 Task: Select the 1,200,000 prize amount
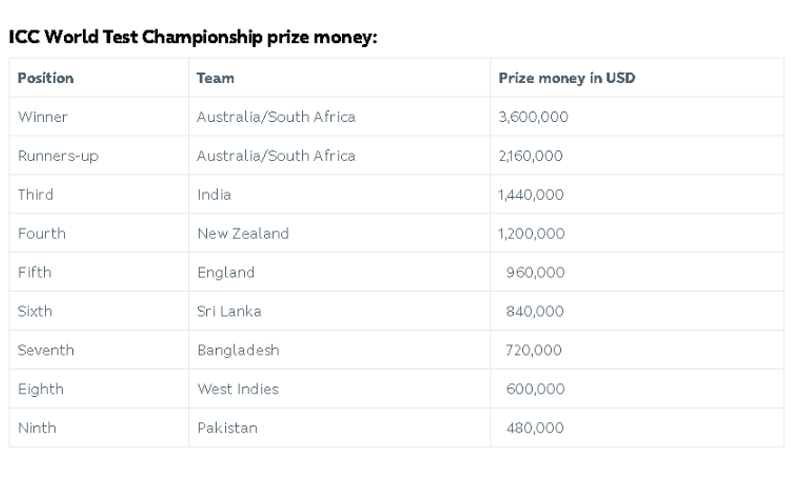point(531,234)
